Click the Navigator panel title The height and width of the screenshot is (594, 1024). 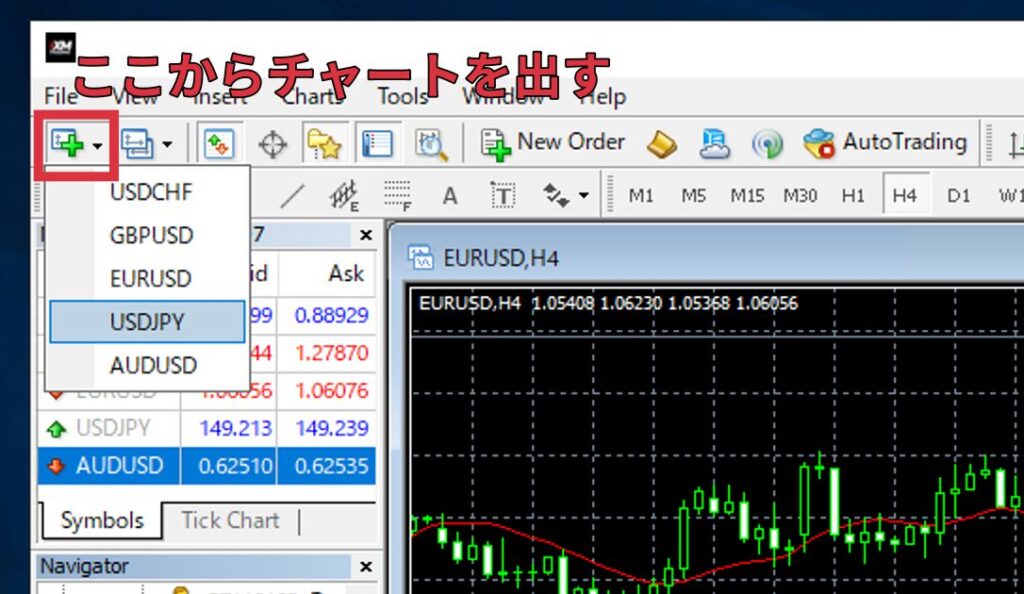(84, 567)
